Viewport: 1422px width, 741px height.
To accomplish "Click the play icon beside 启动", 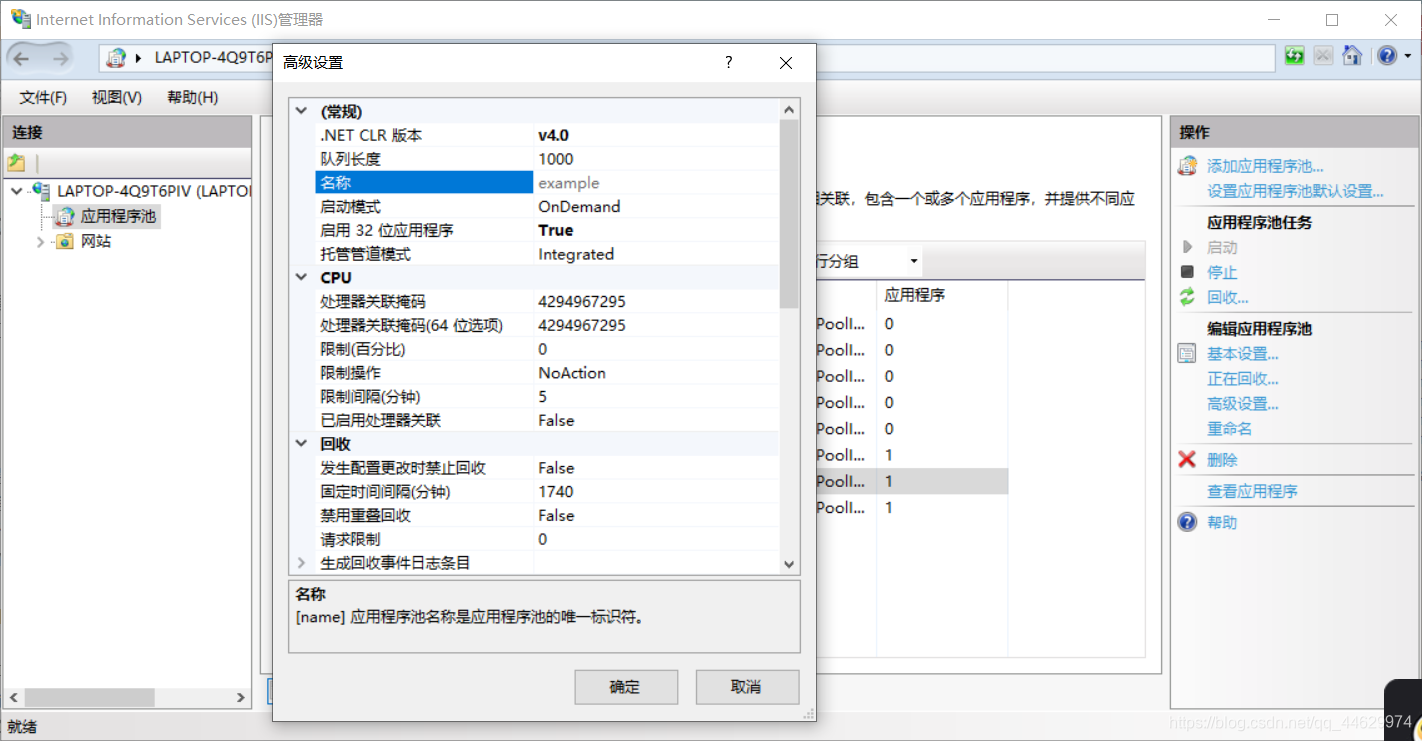I will click(x=1186, y=246).
